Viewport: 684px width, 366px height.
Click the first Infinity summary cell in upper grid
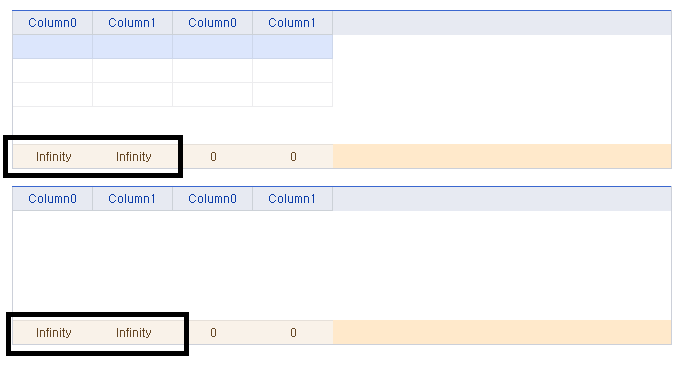52,157
